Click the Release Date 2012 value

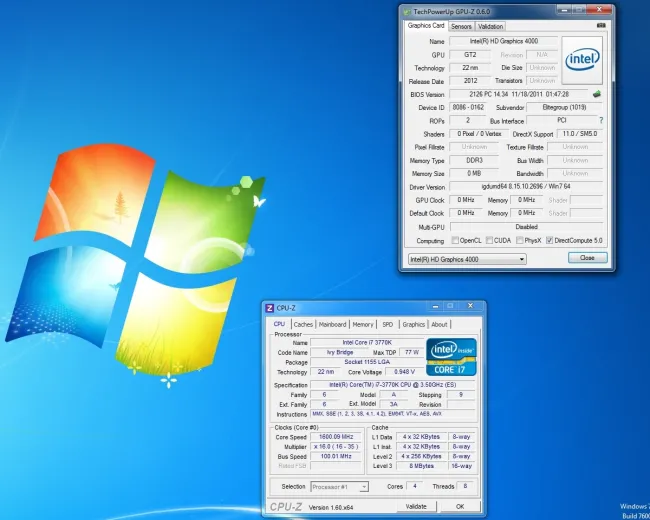[470, 81]
